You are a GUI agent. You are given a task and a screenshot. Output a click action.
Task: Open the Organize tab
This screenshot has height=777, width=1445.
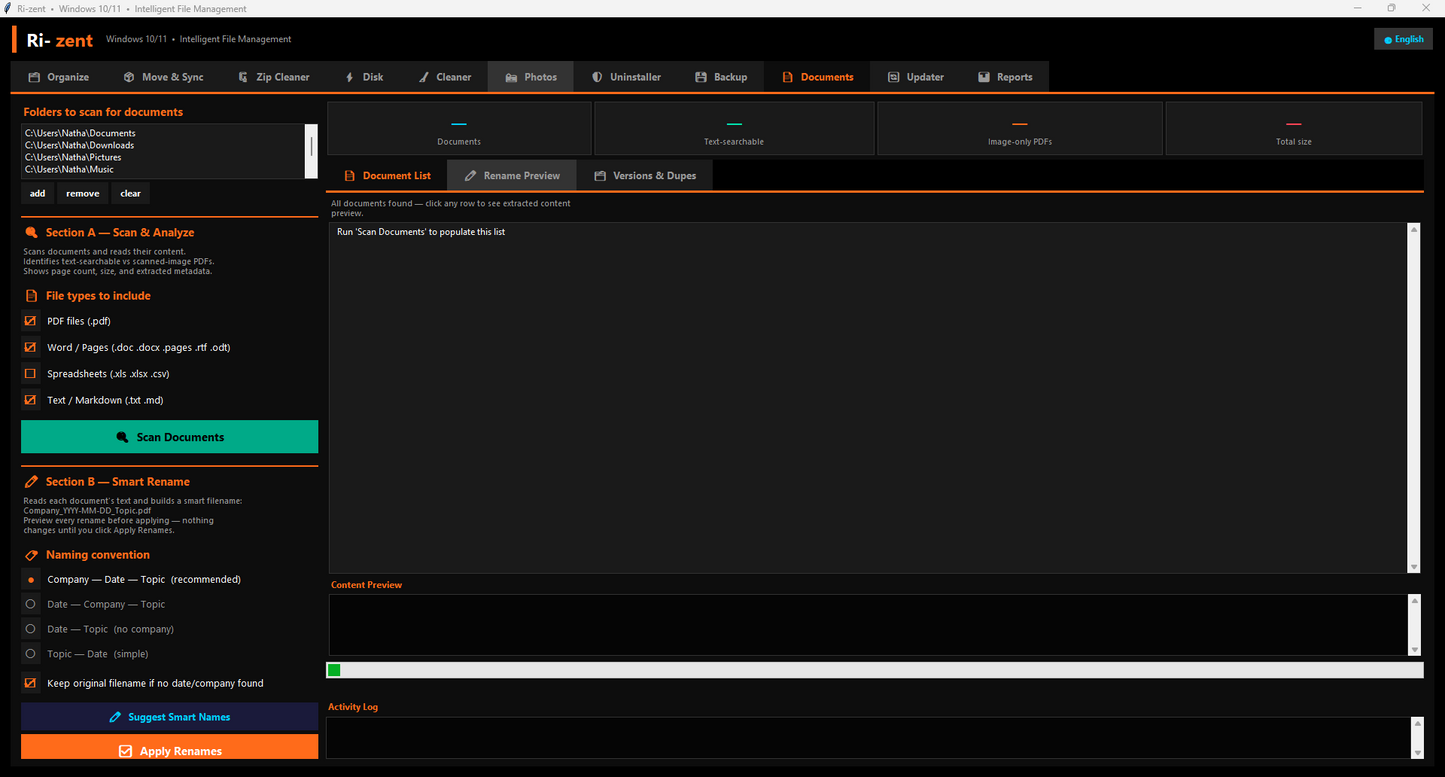59,77
